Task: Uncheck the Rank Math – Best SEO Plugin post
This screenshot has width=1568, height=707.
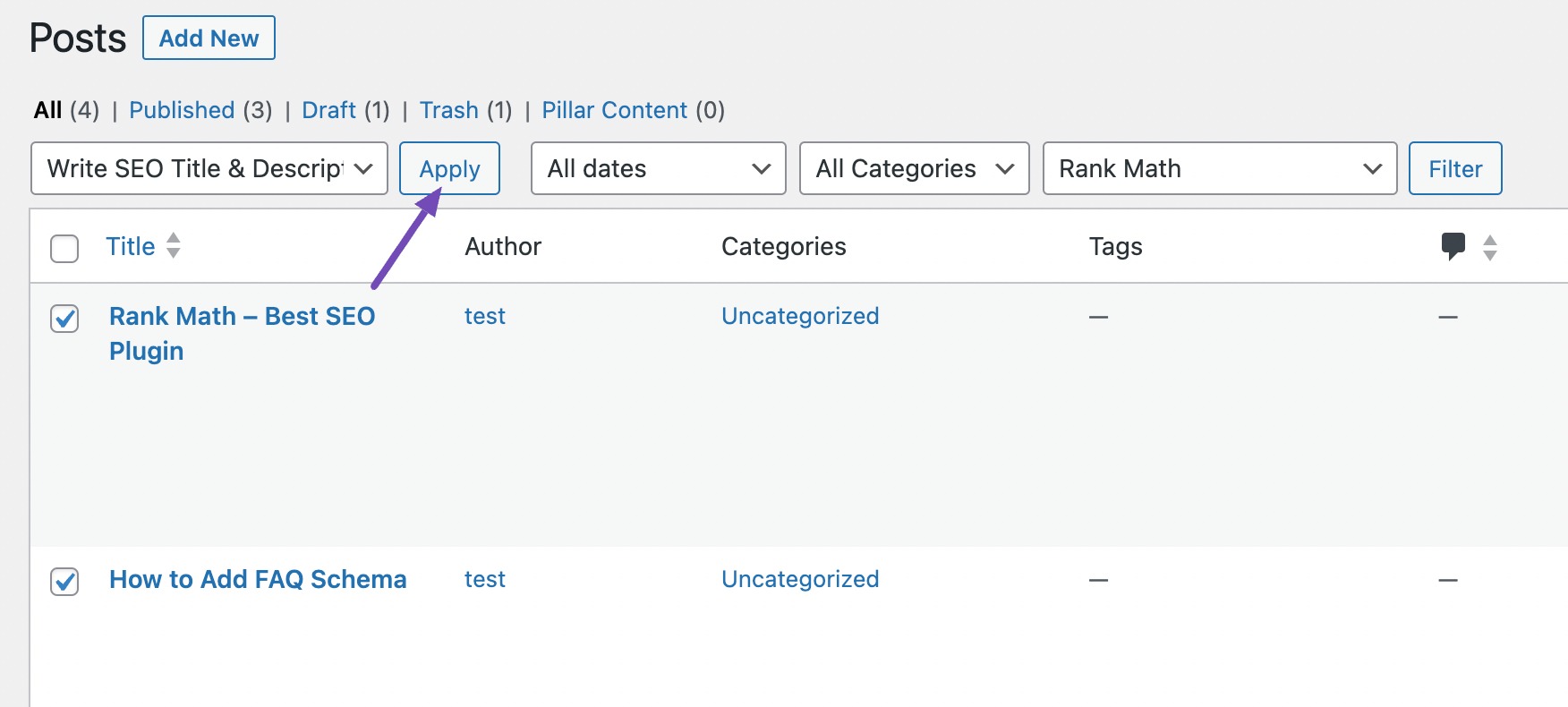Action: click(64, 318)
